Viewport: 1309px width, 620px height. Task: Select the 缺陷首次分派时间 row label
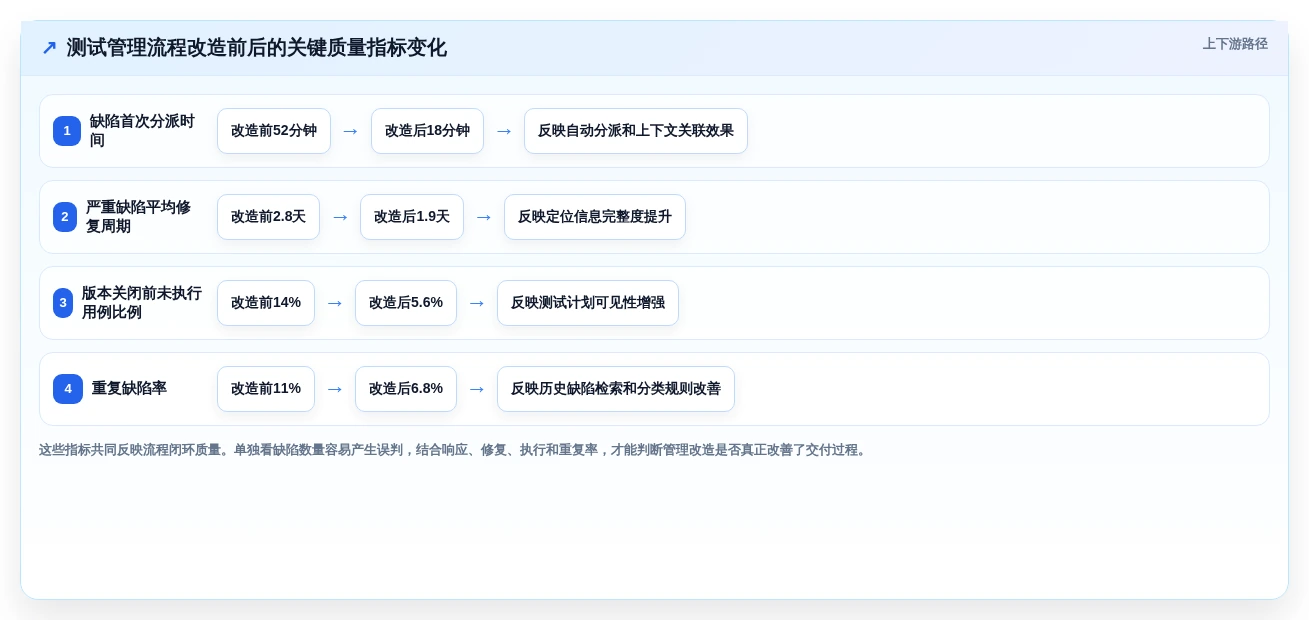(142, 131)
